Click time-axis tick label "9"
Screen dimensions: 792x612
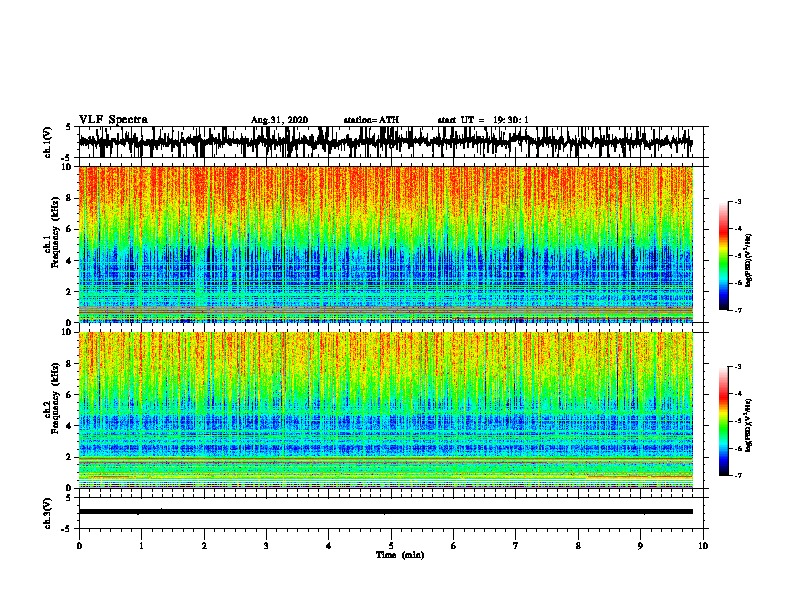[640, 546]
